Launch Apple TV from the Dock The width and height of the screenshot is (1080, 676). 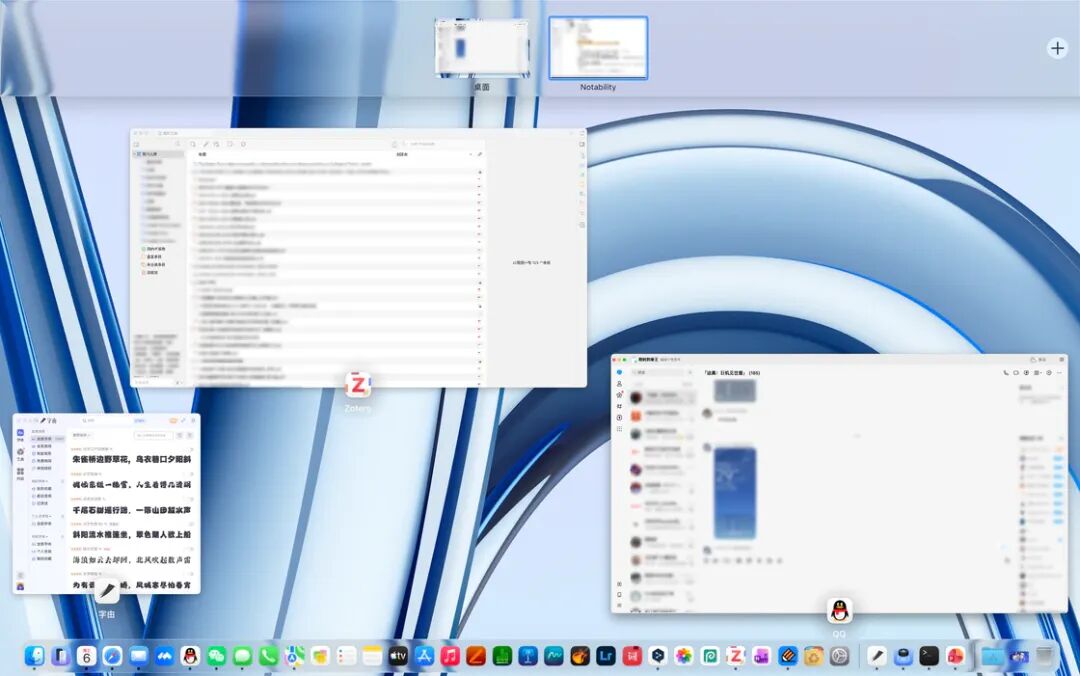pyautogui.click(x=398, y=656)
